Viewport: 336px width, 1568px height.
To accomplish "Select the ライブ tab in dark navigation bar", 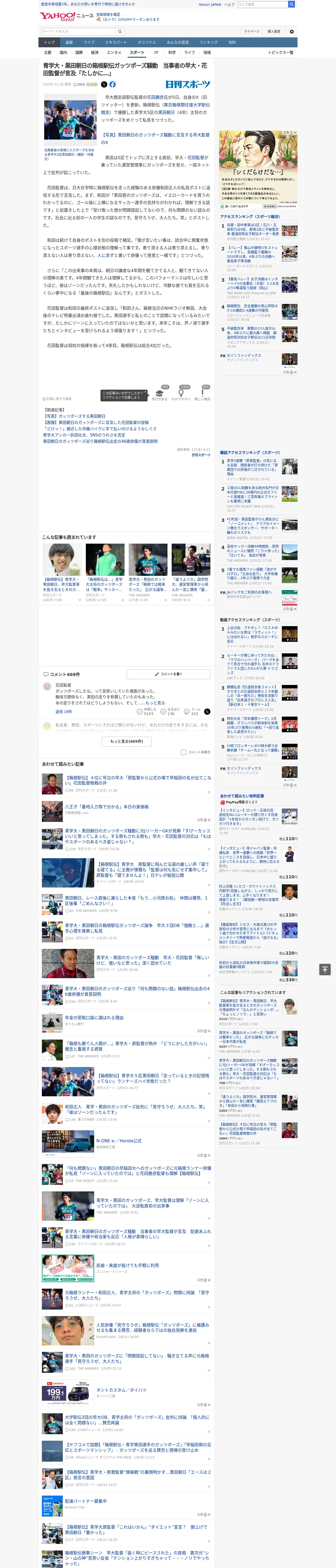I will click(x=89, y=43).
